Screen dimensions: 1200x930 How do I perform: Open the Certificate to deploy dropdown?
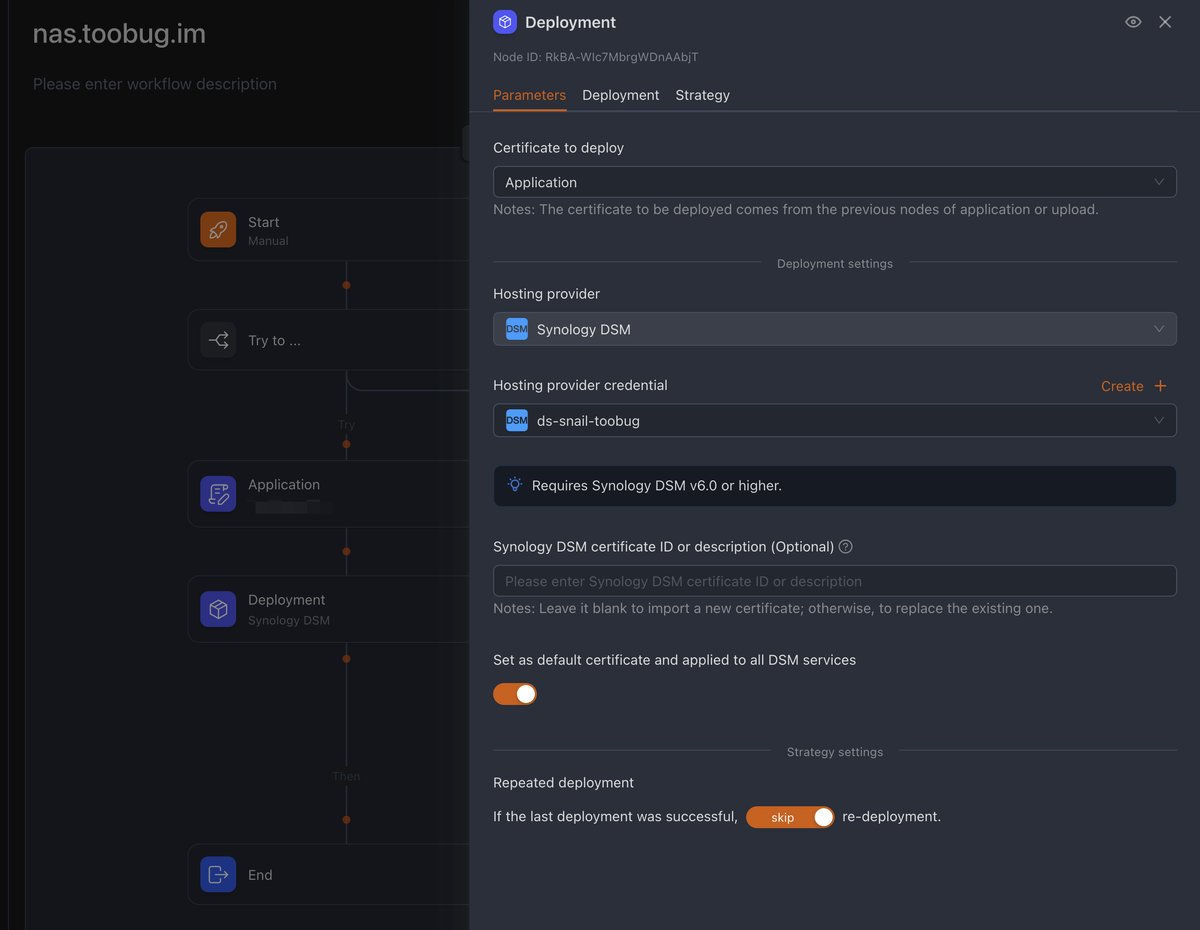tap(834, 182)
